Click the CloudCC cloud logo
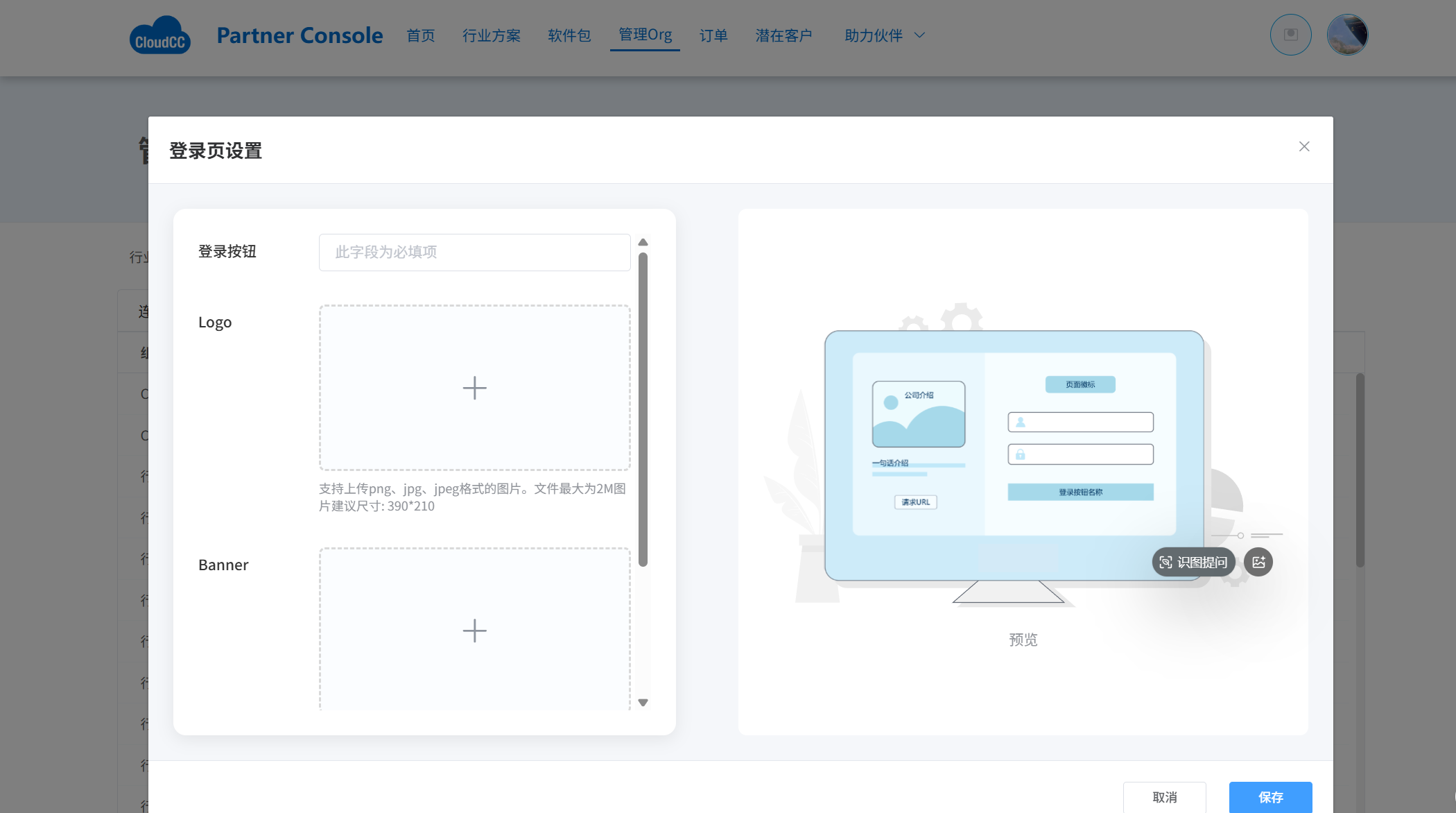Viewport: 1456px width, 813px height. click(x=159, y=36)
